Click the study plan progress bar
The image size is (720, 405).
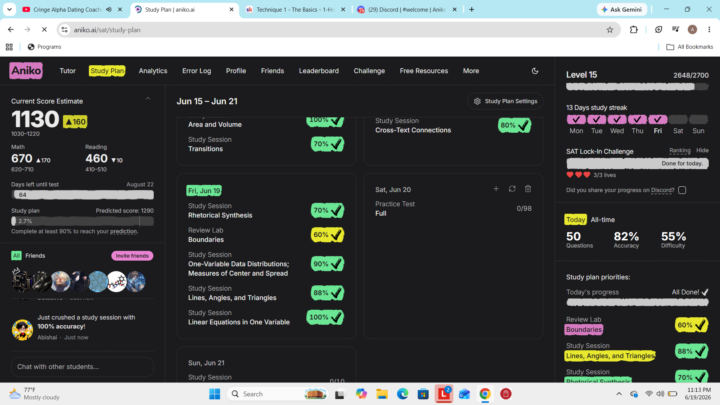tap(83, 221)
